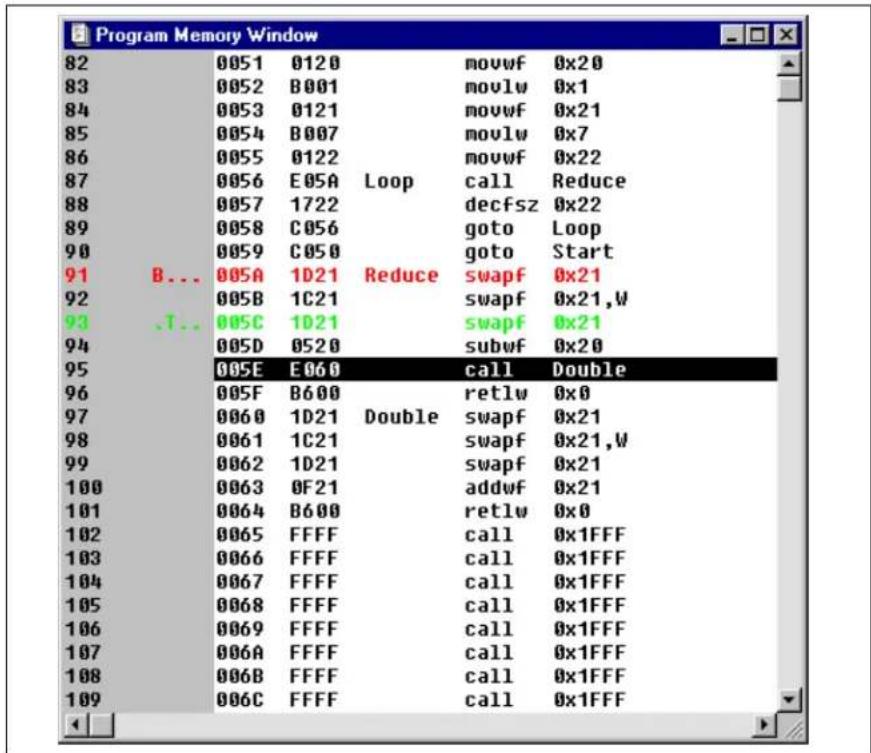Screen dimensions: 871x753
Task: Select the highlighted 'call Double' row at 005E
Action: (495, 369)
